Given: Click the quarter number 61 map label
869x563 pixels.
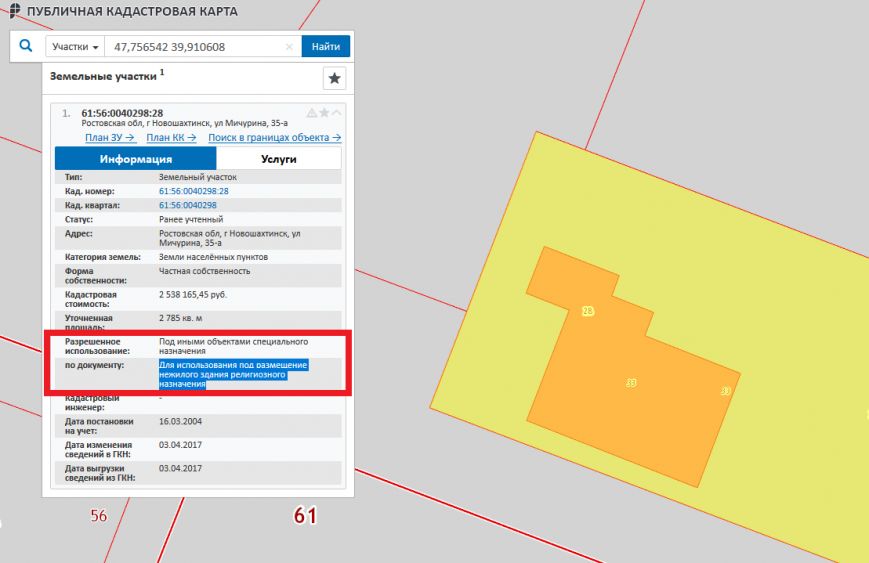Looking at the screenshot, I should click(305, 515).
